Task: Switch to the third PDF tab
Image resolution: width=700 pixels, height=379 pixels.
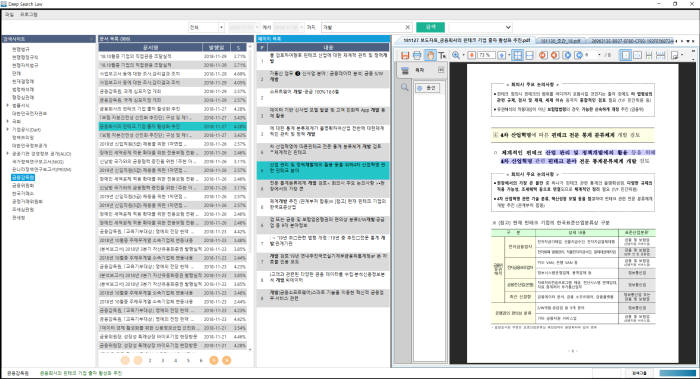Action: (x=632, y=41)
